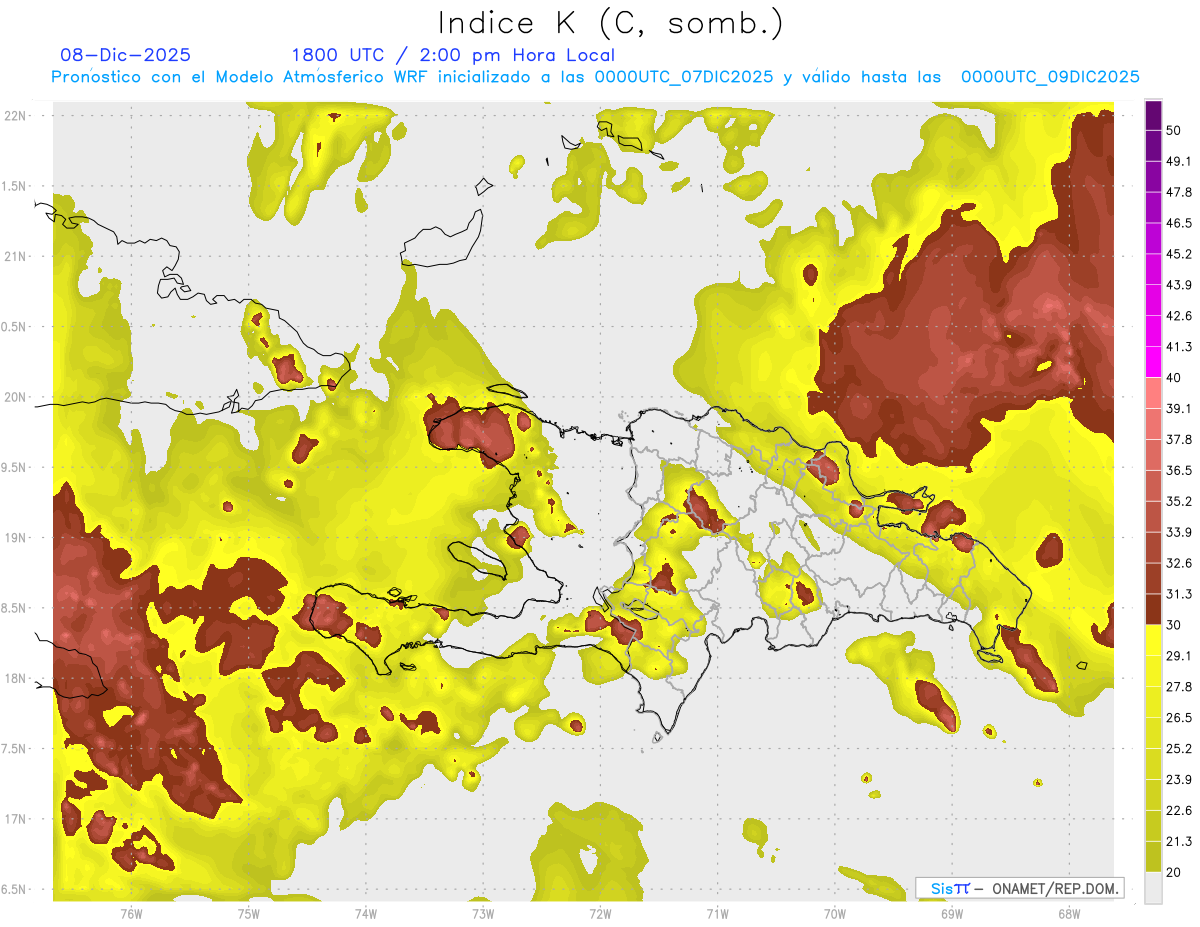
Task: Click the '50' colorbar value
Action: click(1174, 130)
